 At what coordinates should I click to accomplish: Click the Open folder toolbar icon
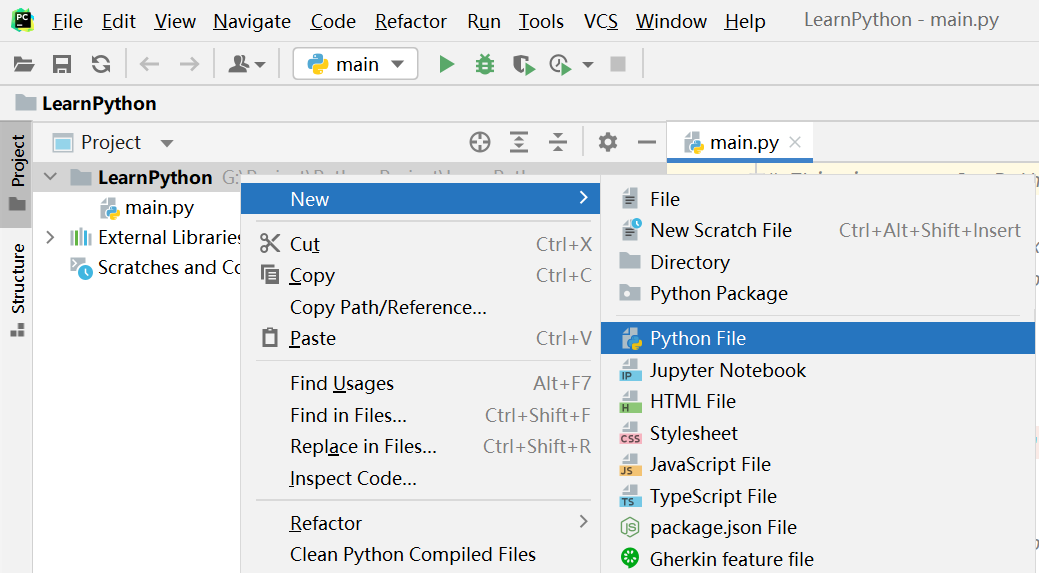tap(24, 64)
